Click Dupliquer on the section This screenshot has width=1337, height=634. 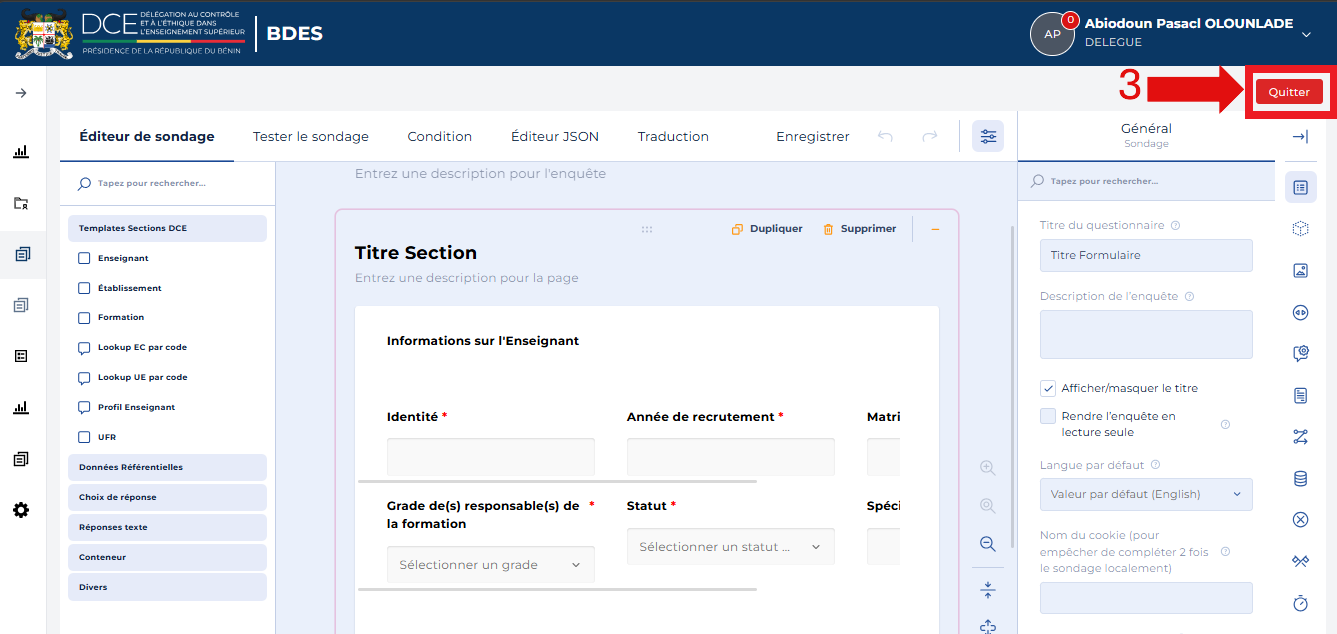767,229
